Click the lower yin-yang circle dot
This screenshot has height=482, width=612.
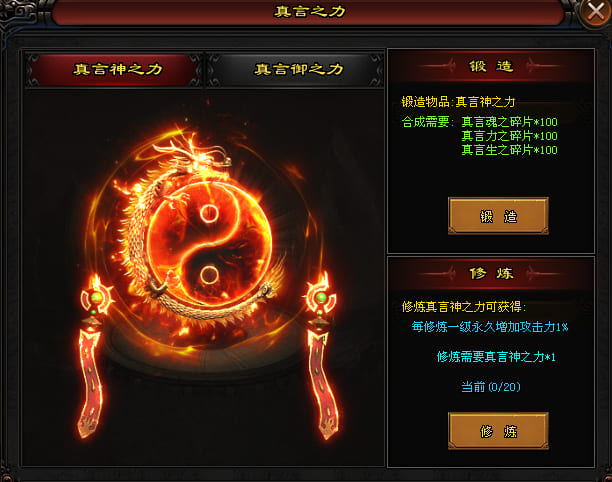tap(209, 275)
